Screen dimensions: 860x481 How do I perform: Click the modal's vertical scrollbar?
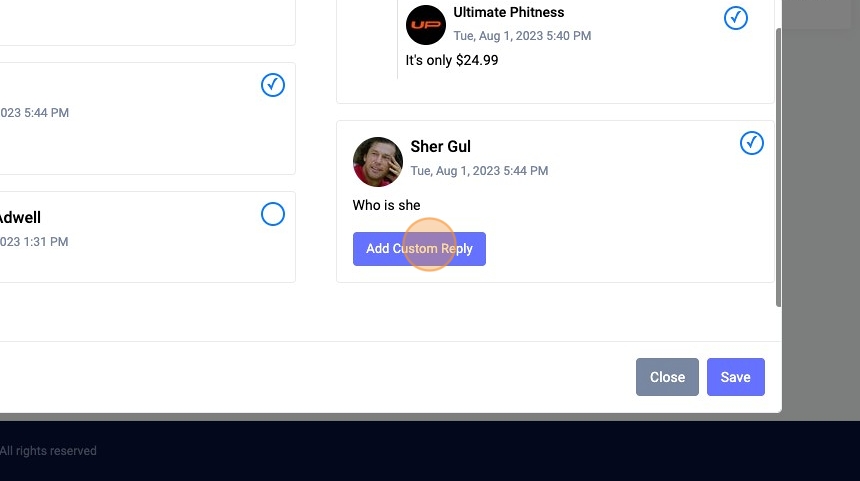pyautogui.click(x=778, y=167)
